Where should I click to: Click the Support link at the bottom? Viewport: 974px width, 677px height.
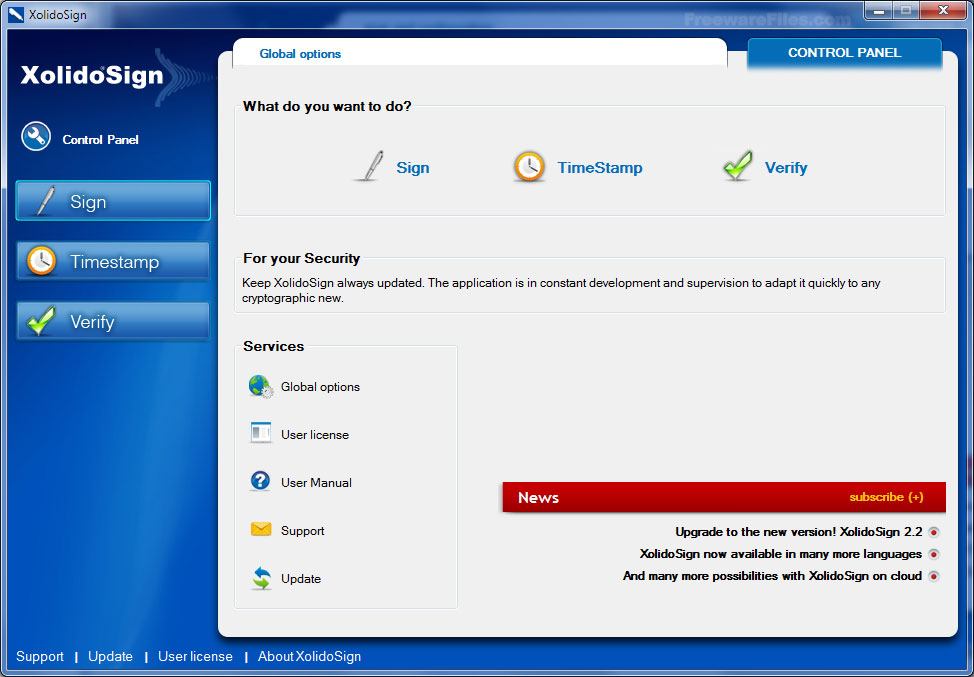coord(40,657)
